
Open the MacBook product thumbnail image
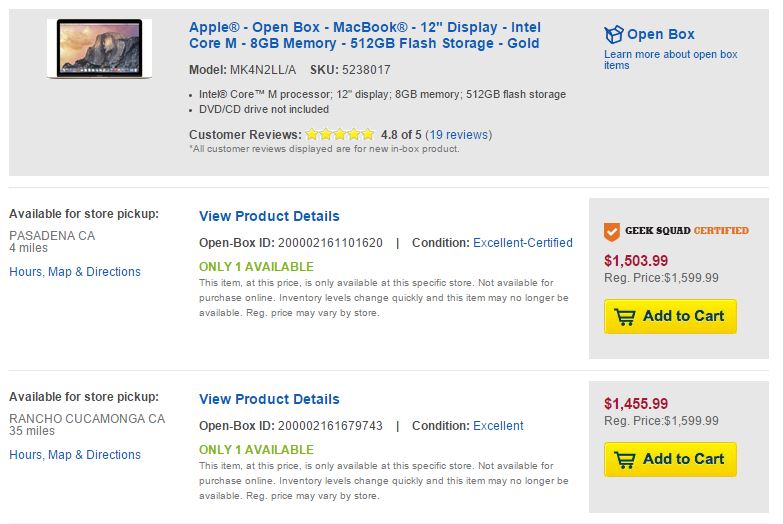(99, 49)
